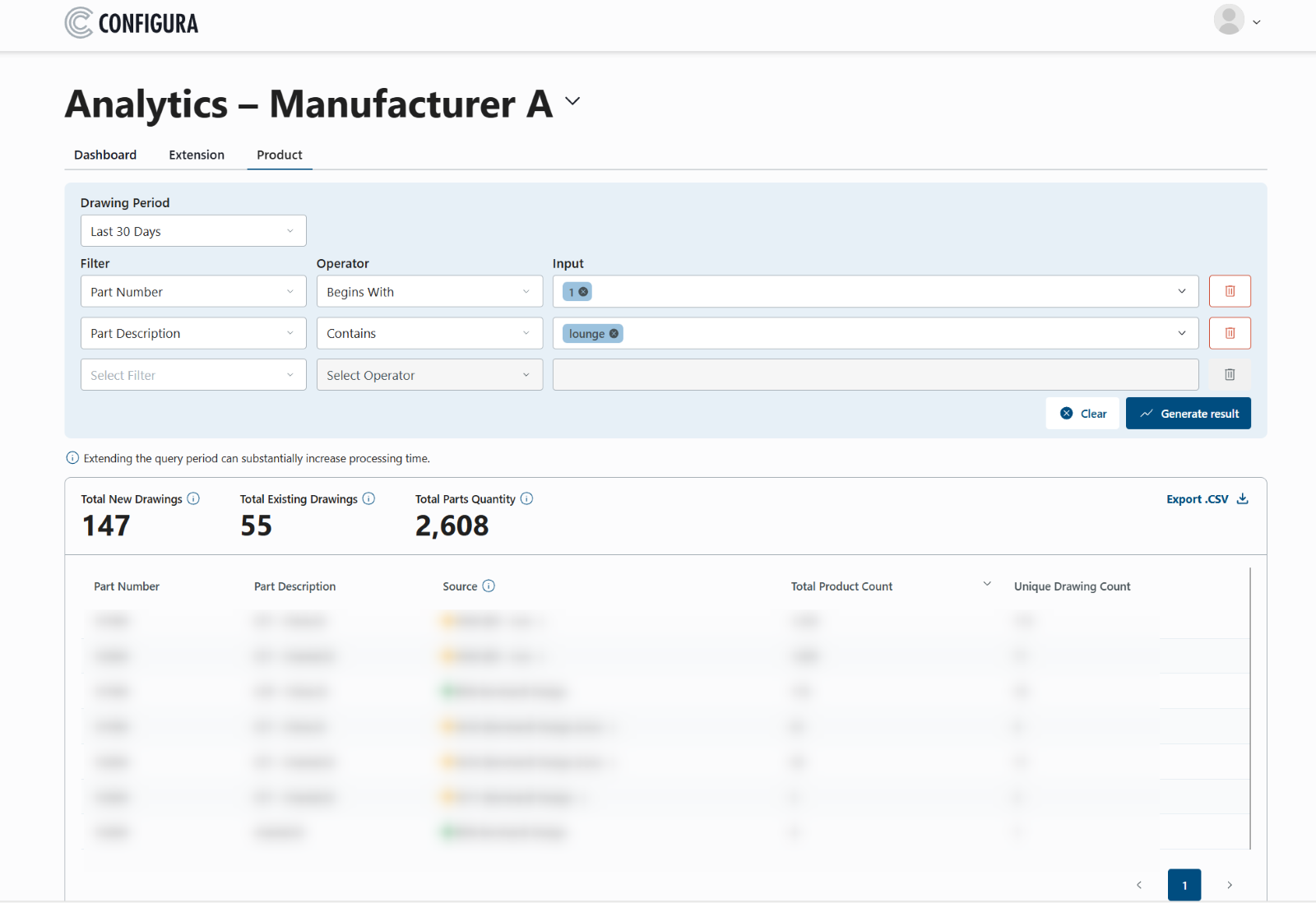Open the Select Filter dropdown
Screen dimensions: 1316x903
click(x=193, y=375)
